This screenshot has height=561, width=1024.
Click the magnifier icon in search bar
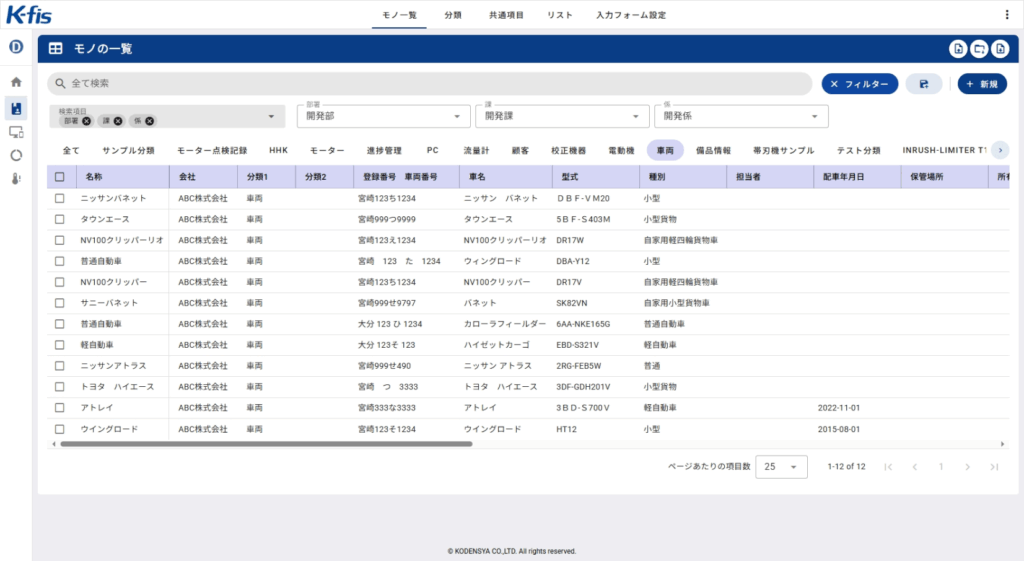(60, 84)
